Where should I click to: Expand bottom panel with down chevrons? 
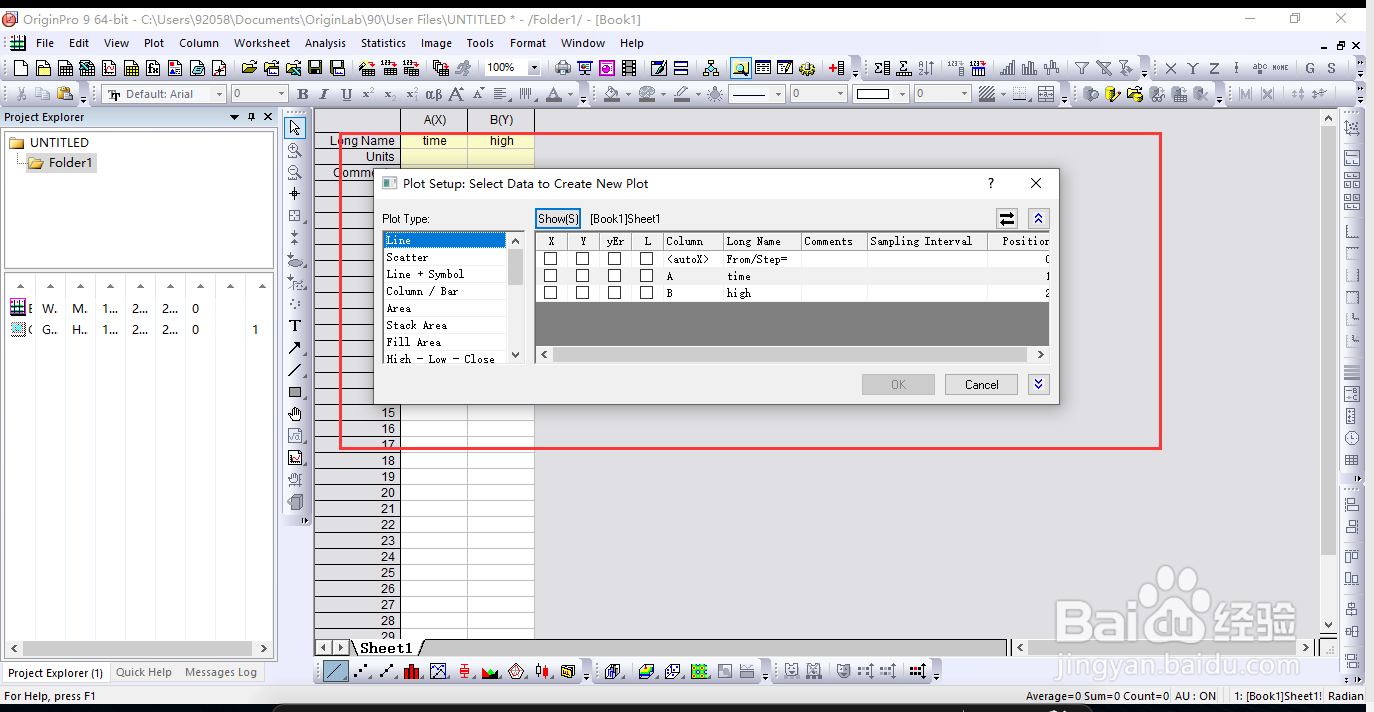[x=1038, y=384]
